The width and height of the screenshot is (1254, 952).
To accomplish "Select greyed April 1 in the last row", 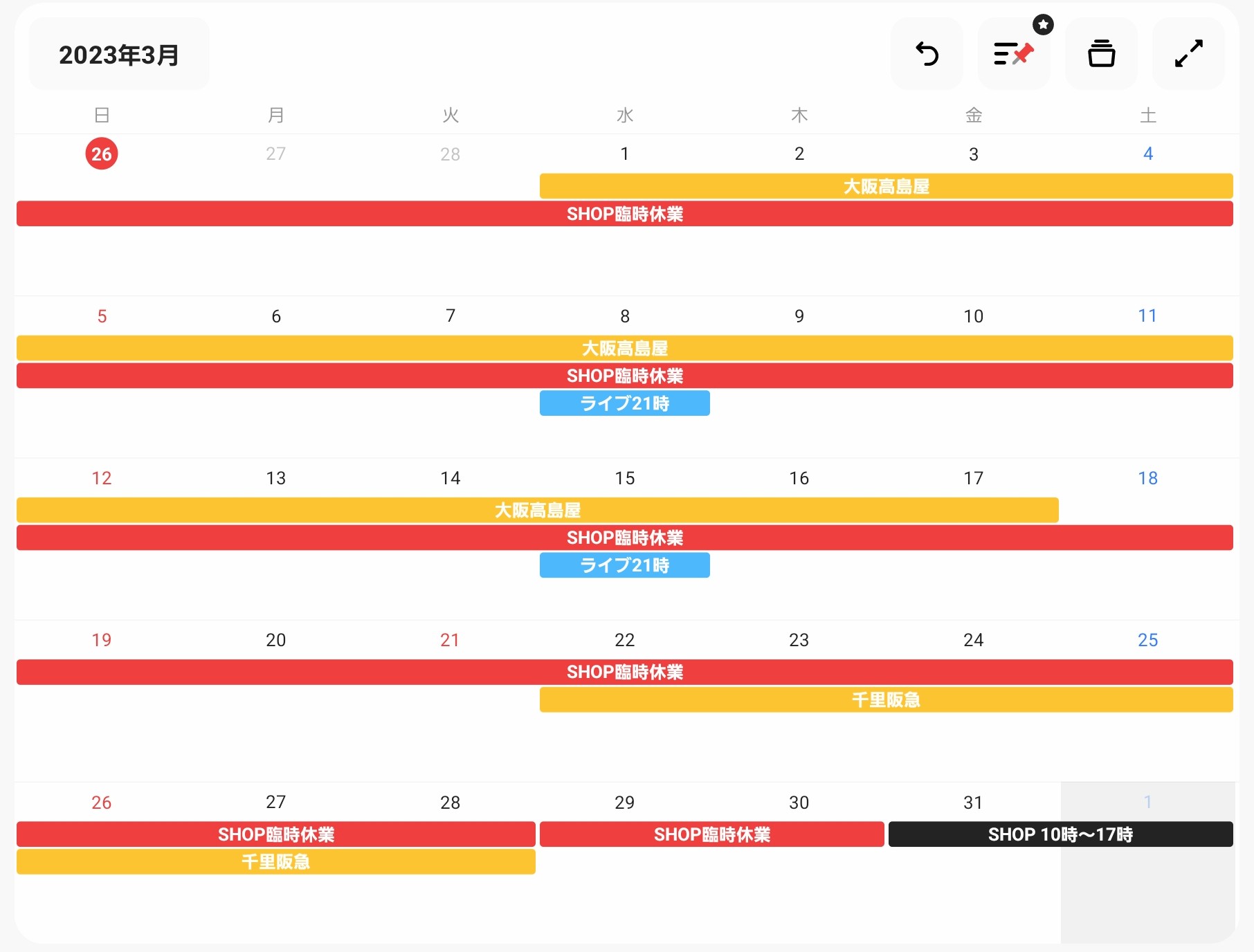I will [1148, 803].
